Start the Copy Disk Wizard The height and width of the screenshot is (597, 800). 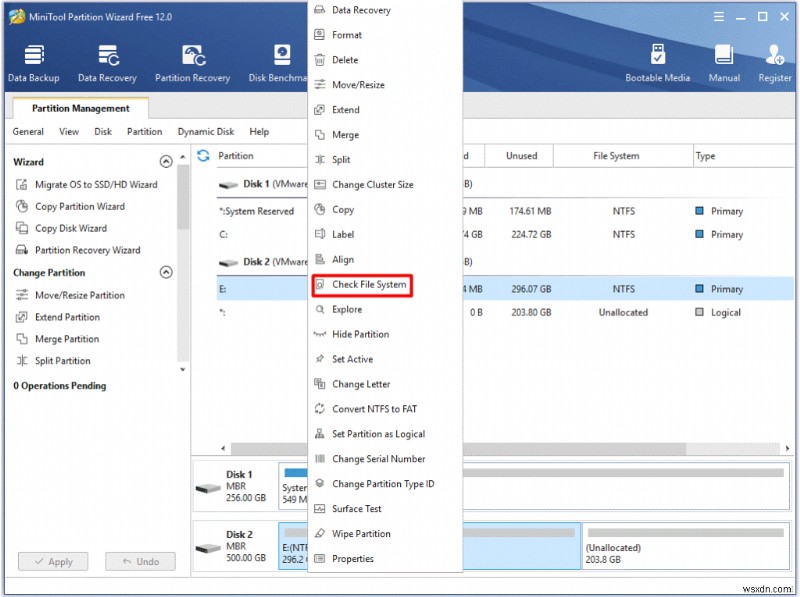tap(73, 228)
